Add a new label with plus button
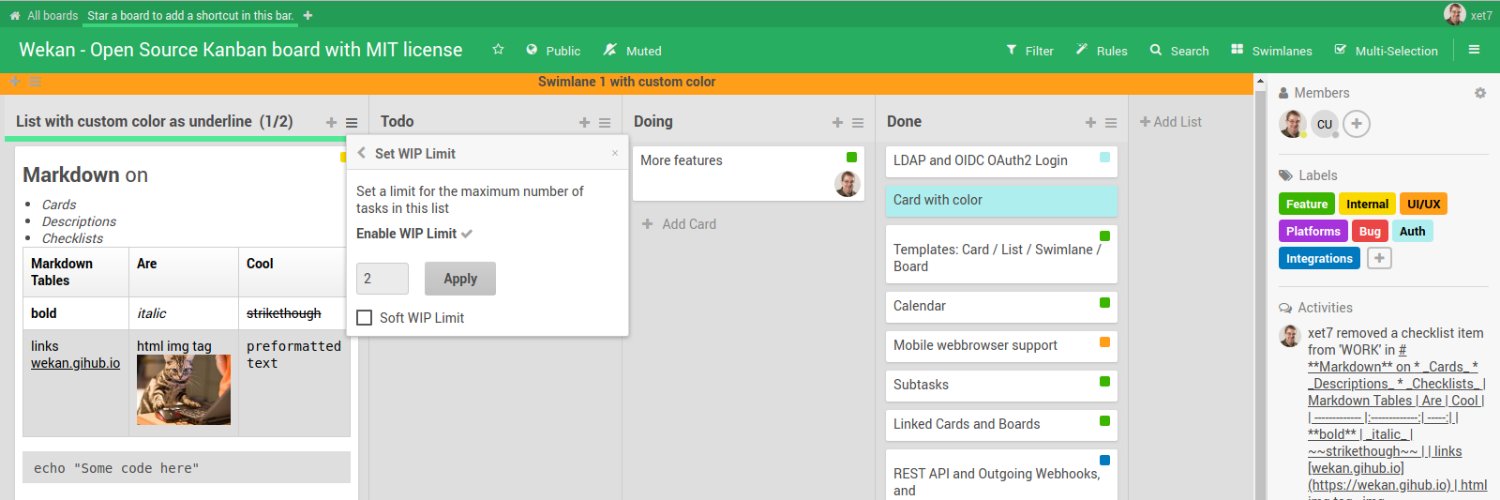Image resolution: width=1500 pixels, height=500 pixels. (x=1379, y=258)
